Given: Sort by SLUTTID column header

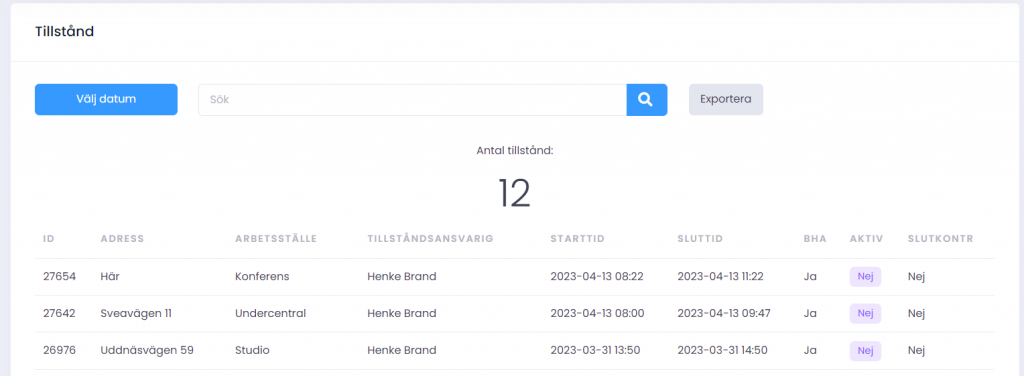Looking at the screenshot, I should 700,239.
